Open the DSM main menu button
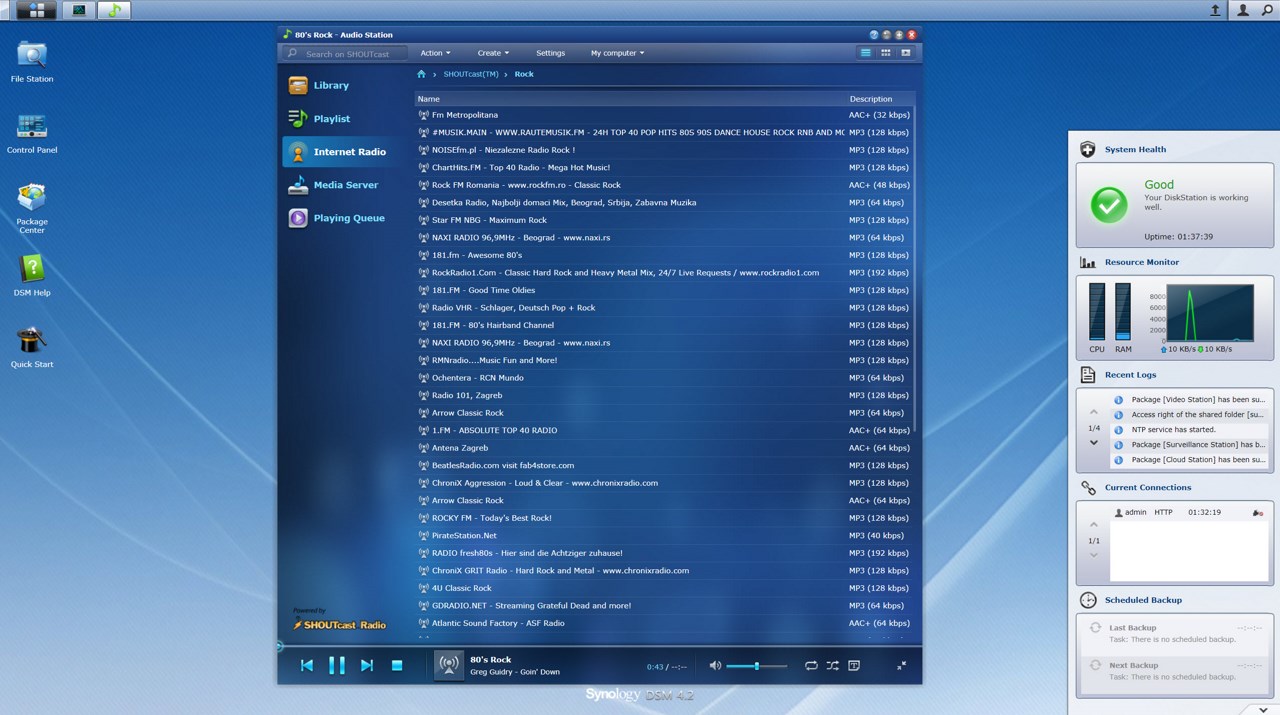 point(37,10)
